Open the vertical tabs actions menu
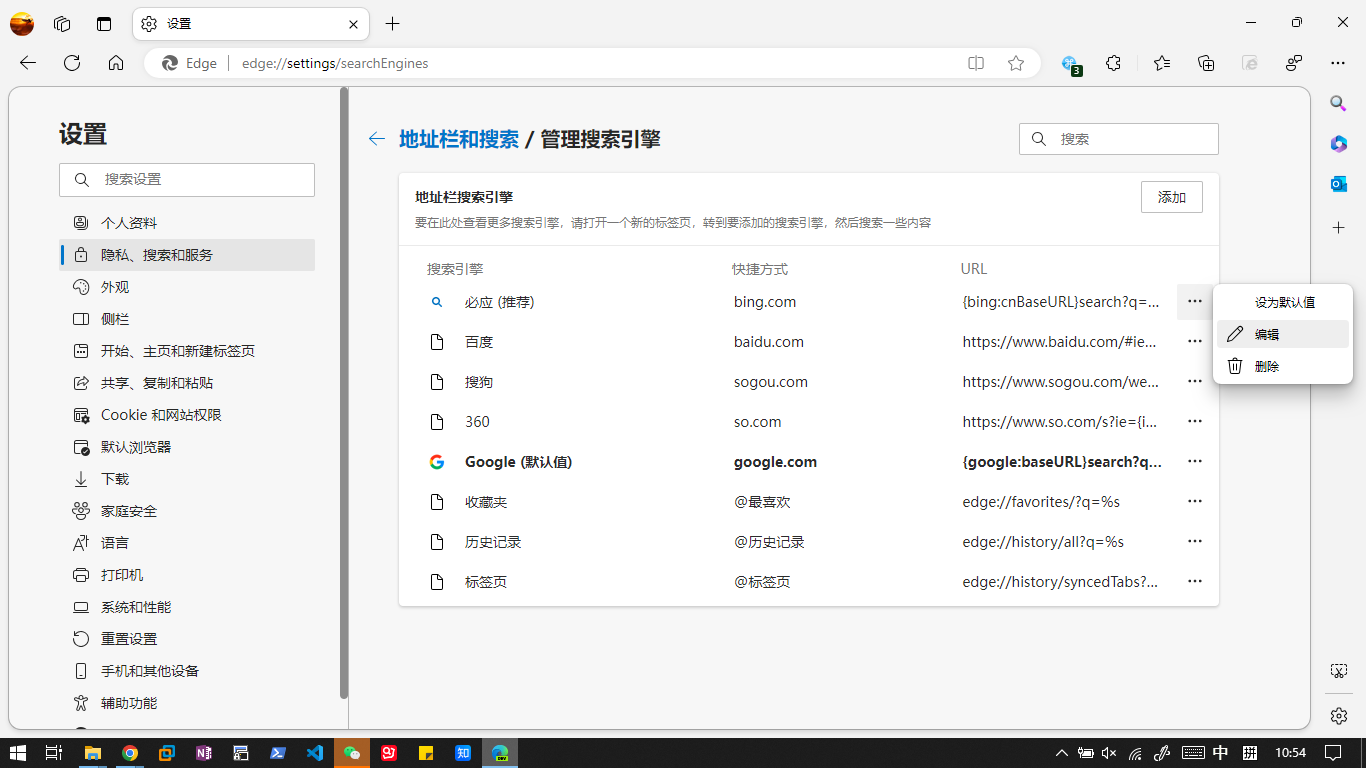Image resolution: width=1366 pixels, height=768 pixels. coord(104,23)
